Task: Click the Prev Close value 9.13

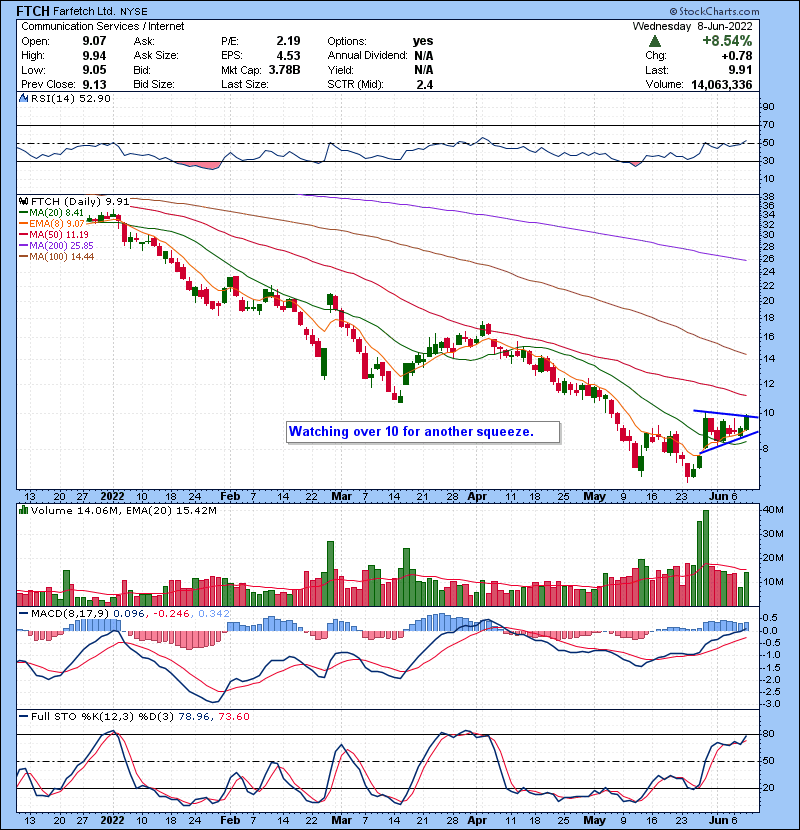Action: click(x=94, y=85)
